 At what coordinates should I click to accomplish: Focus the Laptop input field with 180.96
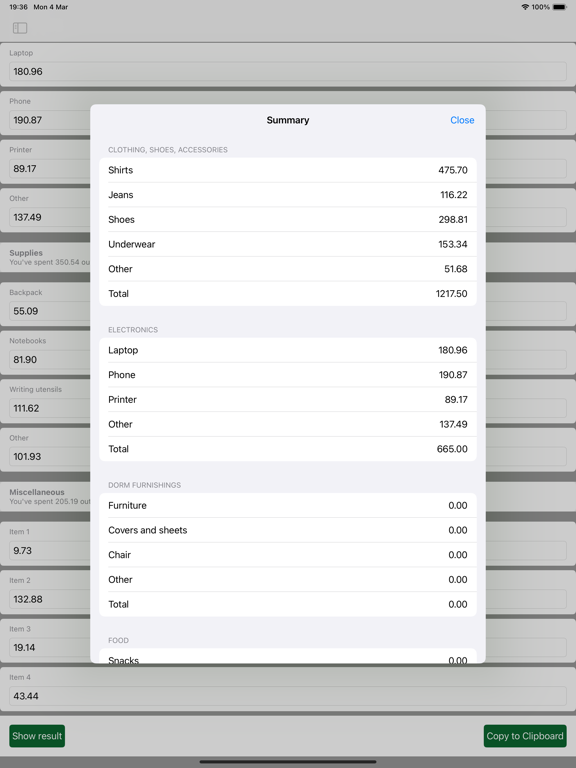(x=288, y=72)
